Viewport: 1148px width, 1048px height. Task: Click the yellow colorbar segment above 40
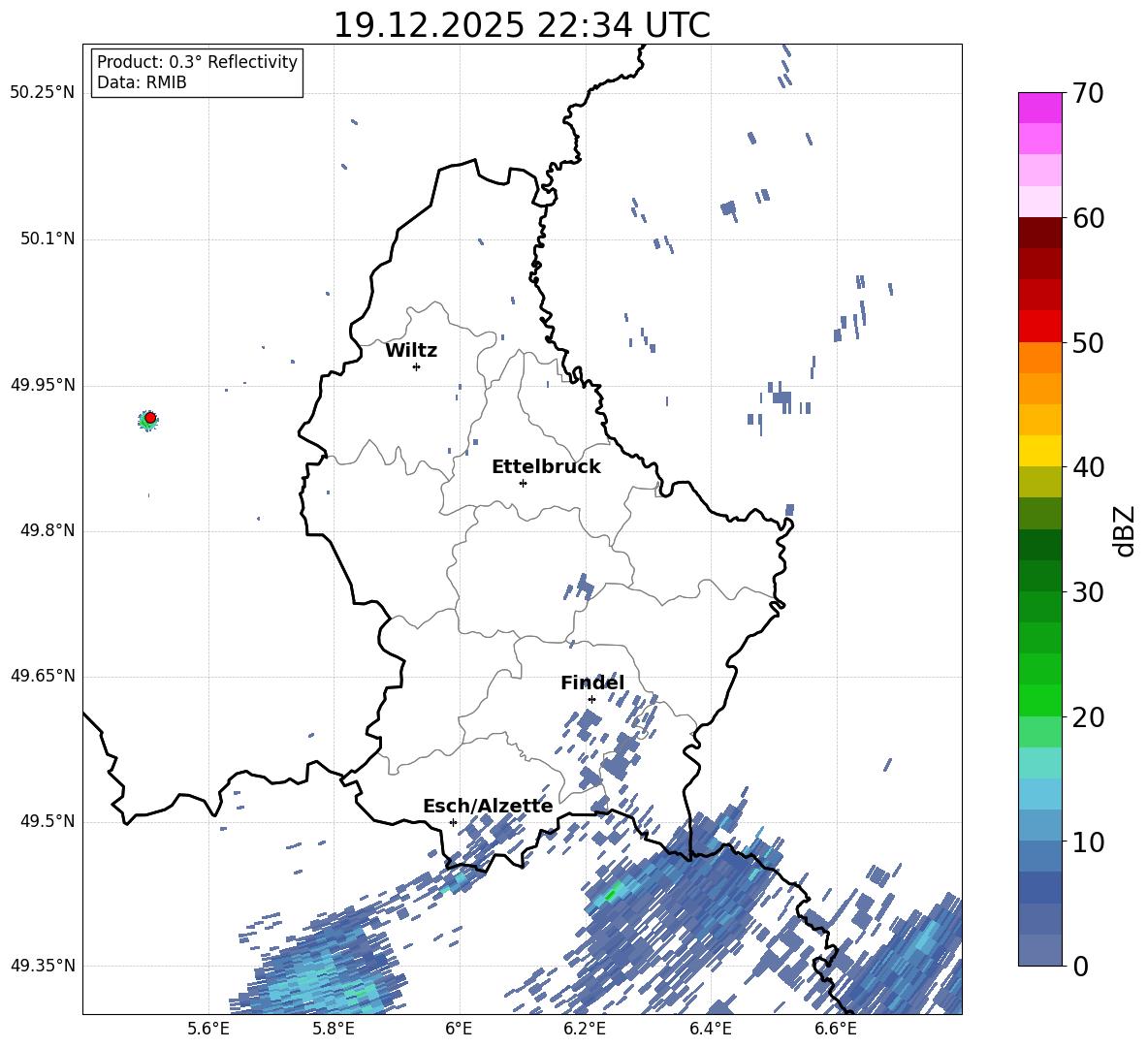tap(1039, 451)
